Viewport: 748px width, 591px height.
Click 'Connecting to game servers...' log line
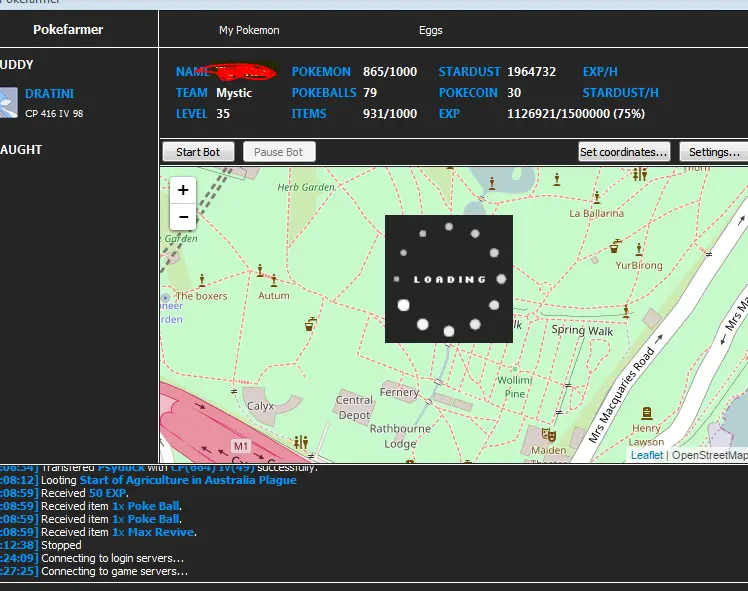click(x=114, y=571)
